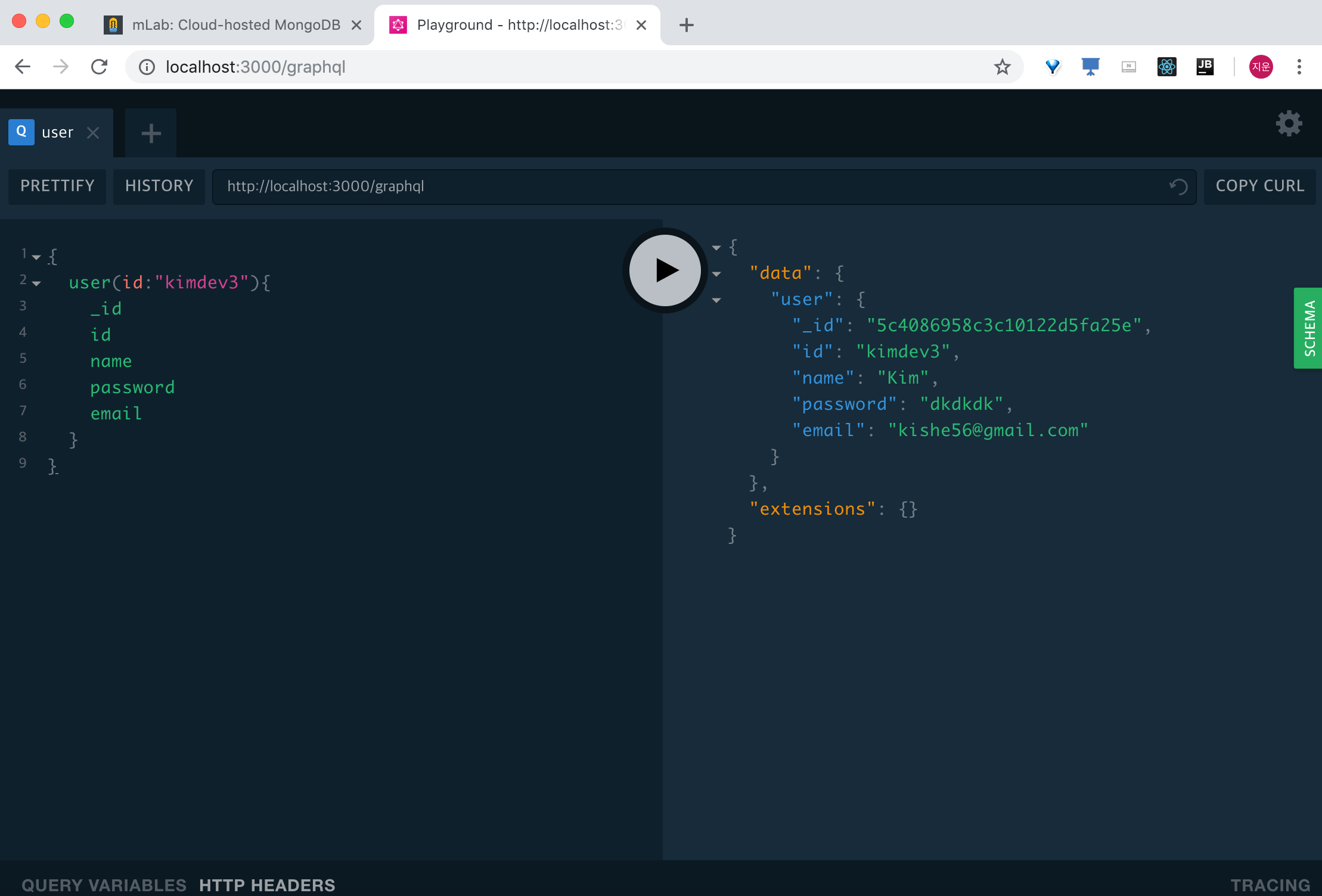This screenshot has height=896, width=1322.
Task: Collapse the user object in the response
Action: click(715, 300)
